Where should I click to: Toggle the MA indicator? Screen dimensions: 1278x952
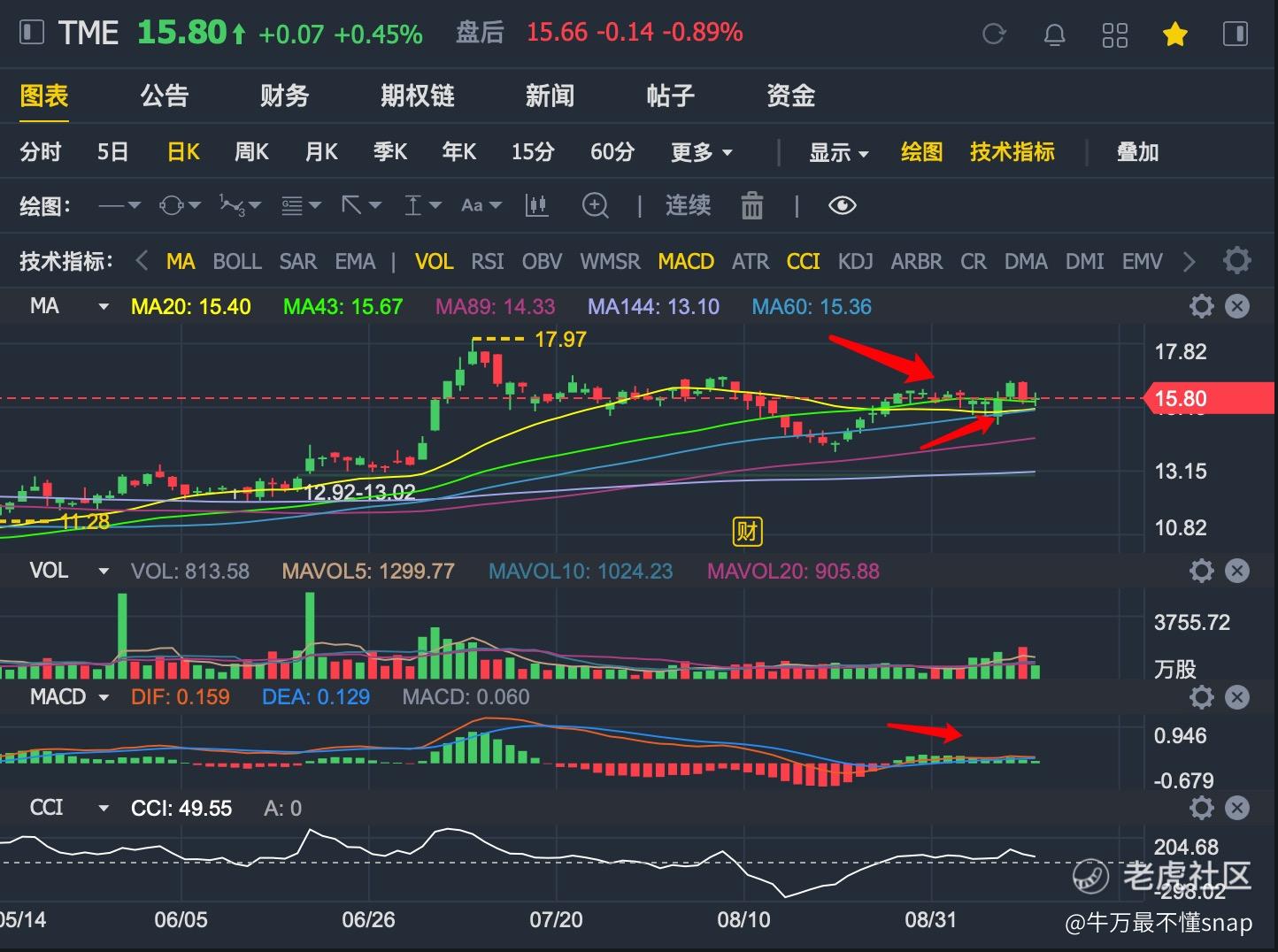point(181,262)
